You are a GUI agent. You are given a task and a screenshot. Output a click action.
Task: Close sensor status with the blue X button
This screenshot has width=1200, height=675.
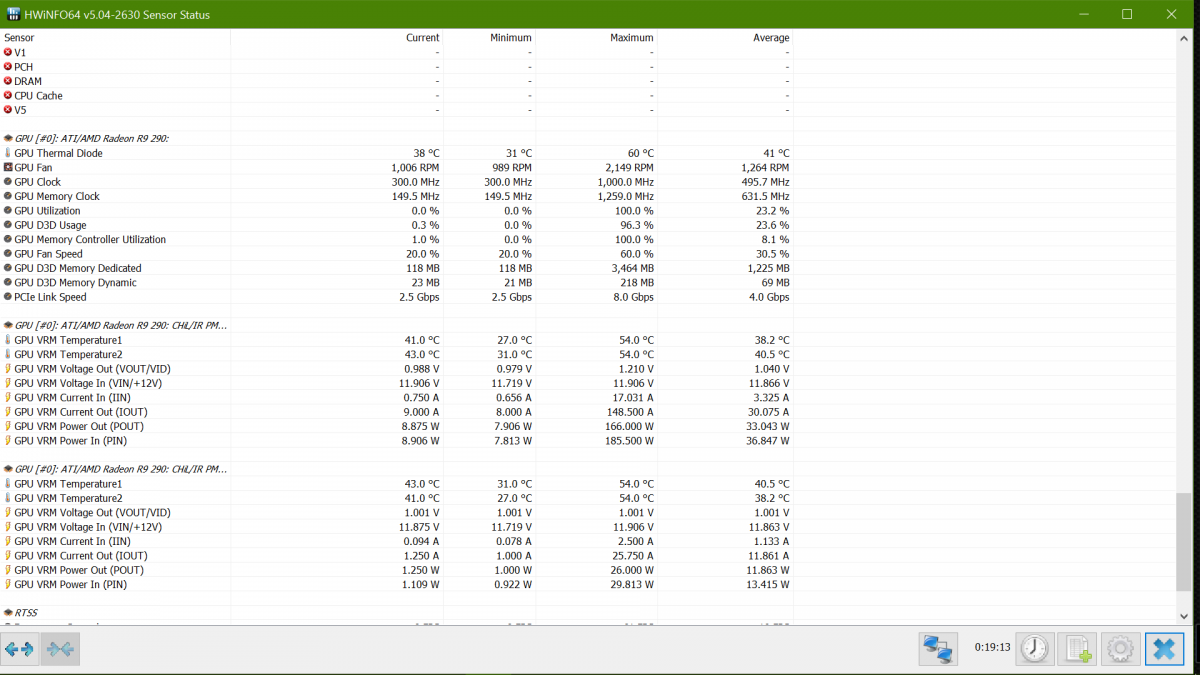(1164, 649)
